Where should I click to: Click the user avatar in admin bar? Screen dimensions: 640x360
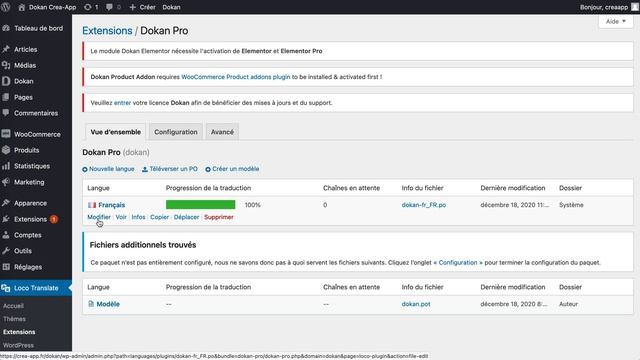coord(635,7)
